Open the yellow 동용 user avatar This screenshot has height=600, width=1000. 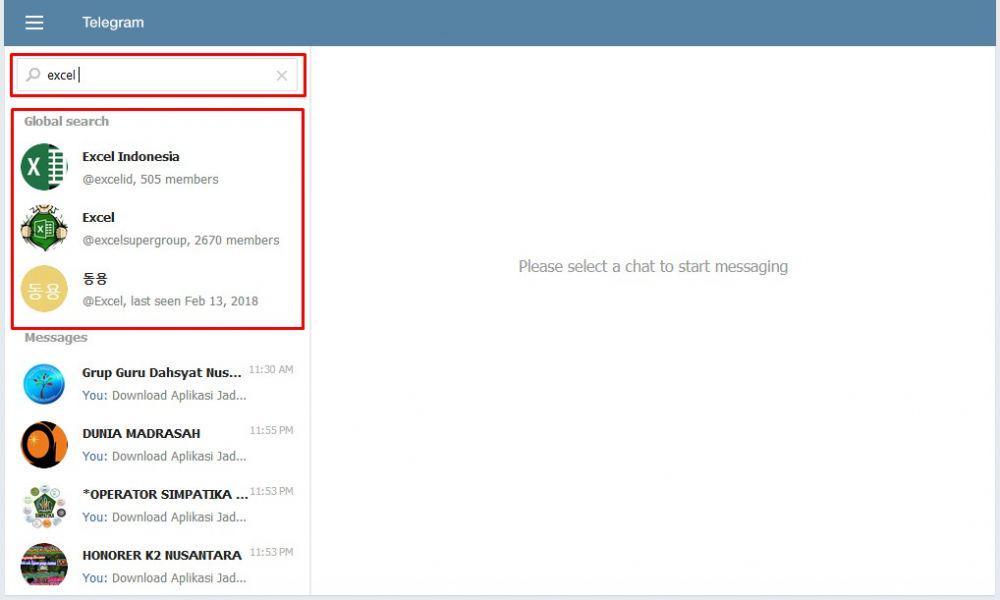pyautogui.click(x=44, y=289)
